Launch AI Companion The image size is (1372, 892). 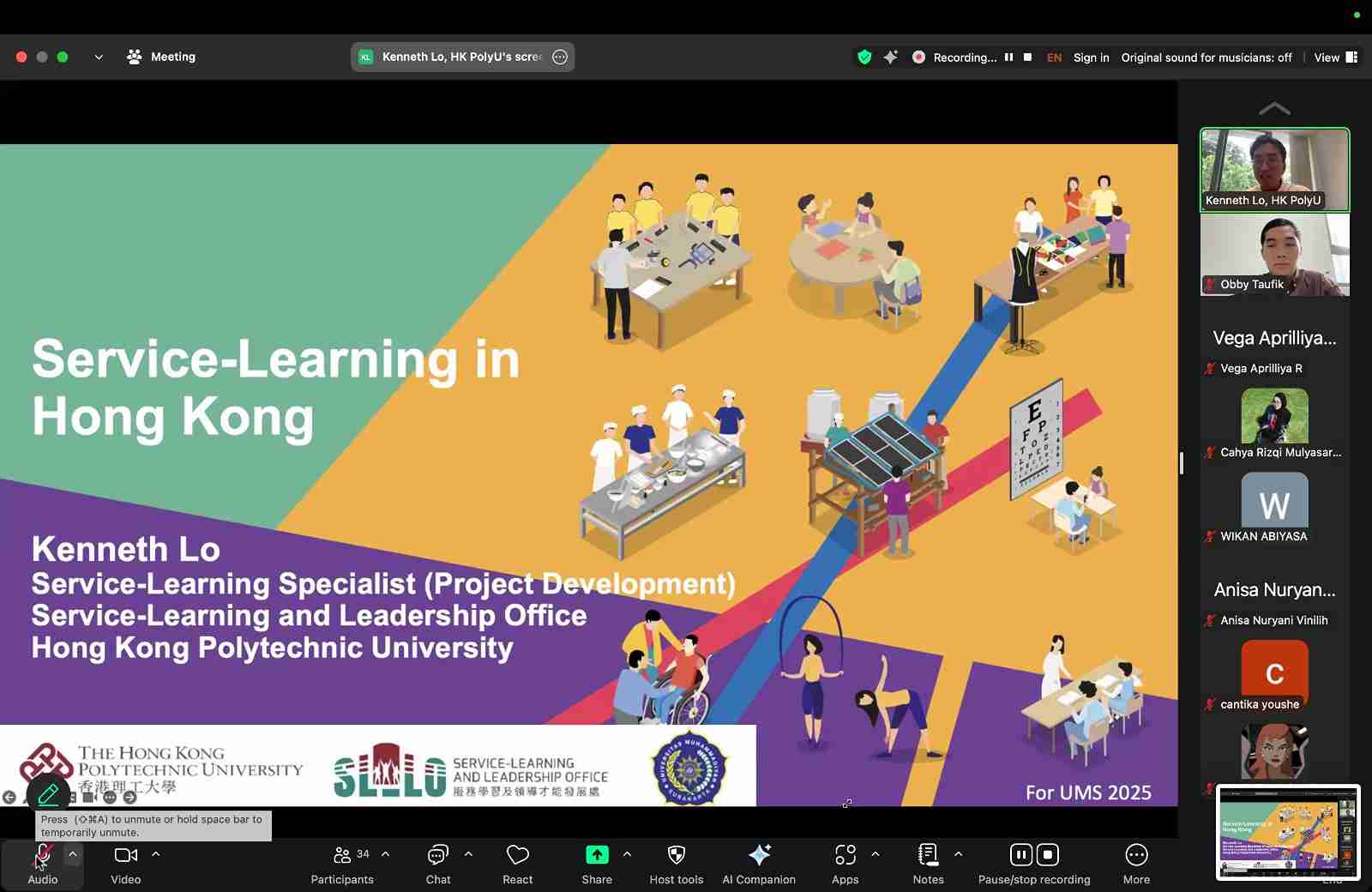click(x=759, y=864)
